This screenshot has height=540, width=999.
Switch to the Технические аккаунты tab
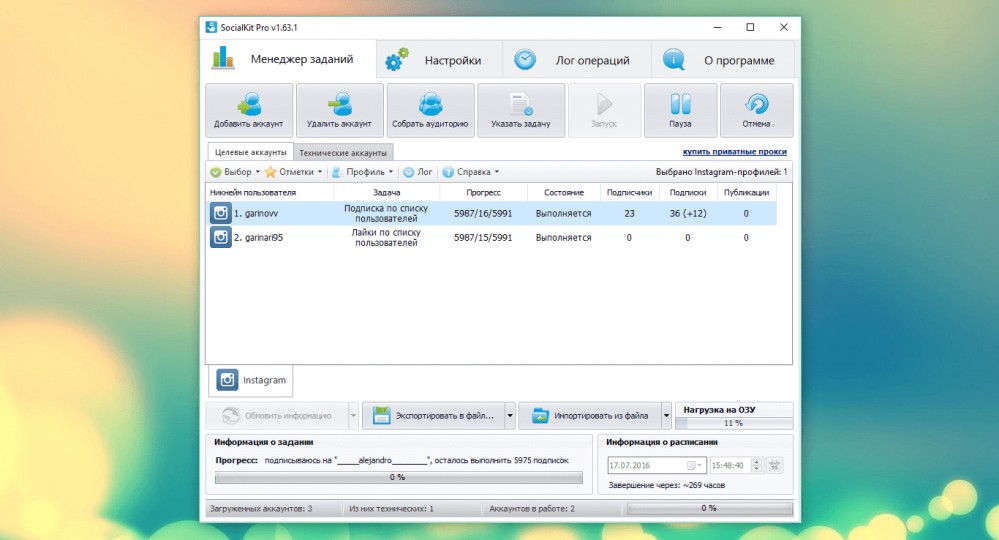343,153
